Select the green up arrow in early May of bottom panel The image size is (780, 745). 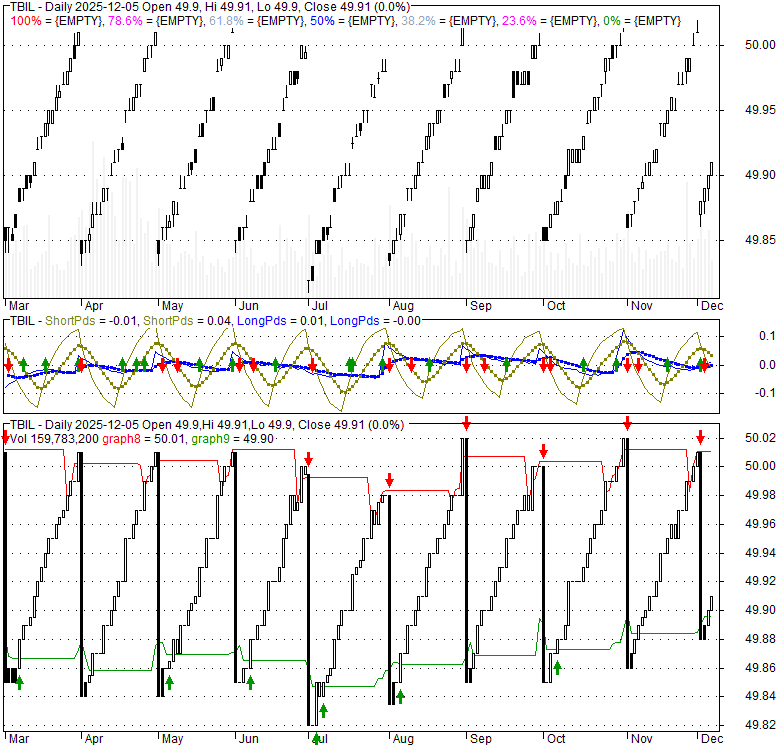pyautogui.click(x=169, y=681)
